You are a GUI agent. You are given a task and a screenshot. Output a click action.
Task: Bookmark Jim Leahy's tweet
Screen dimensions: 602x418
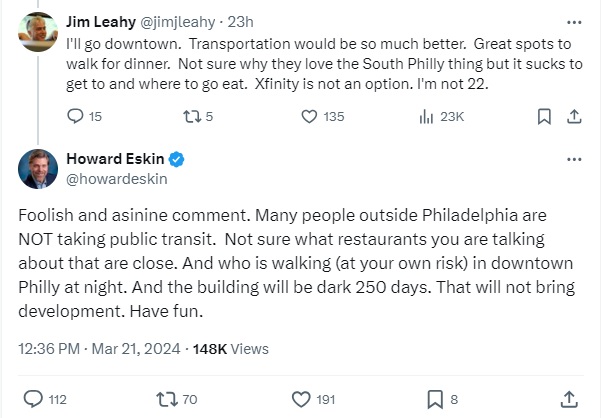click(x=544, y=116)
